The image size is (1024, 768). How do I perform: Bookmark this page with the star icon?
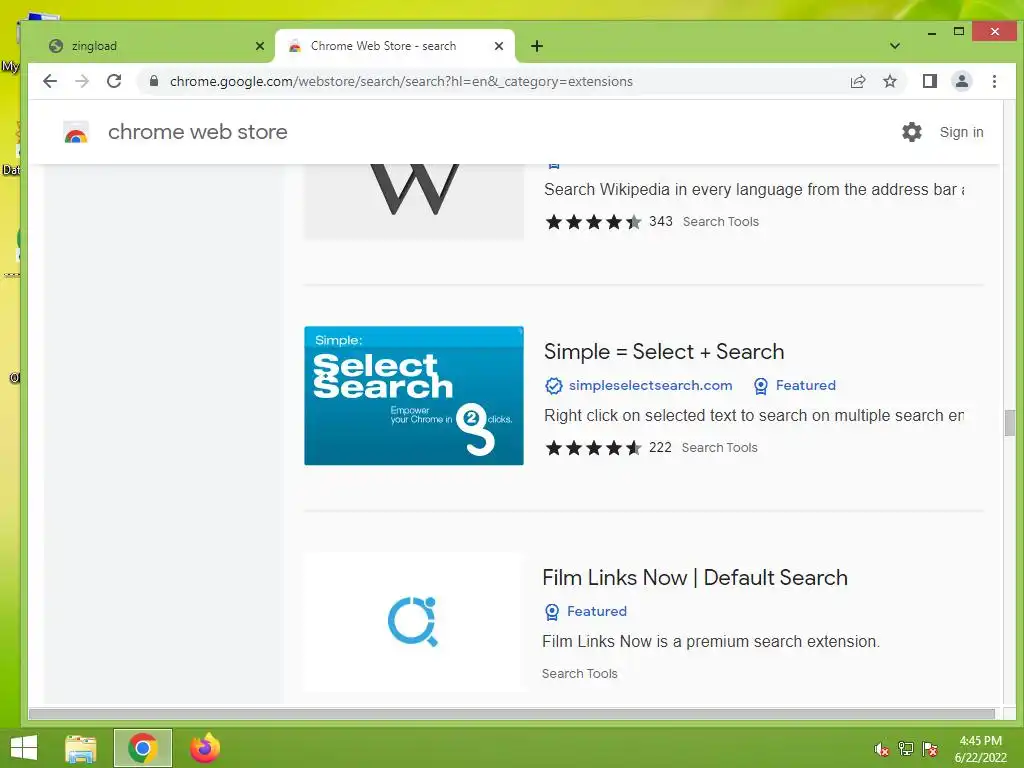tap(889, 81)
